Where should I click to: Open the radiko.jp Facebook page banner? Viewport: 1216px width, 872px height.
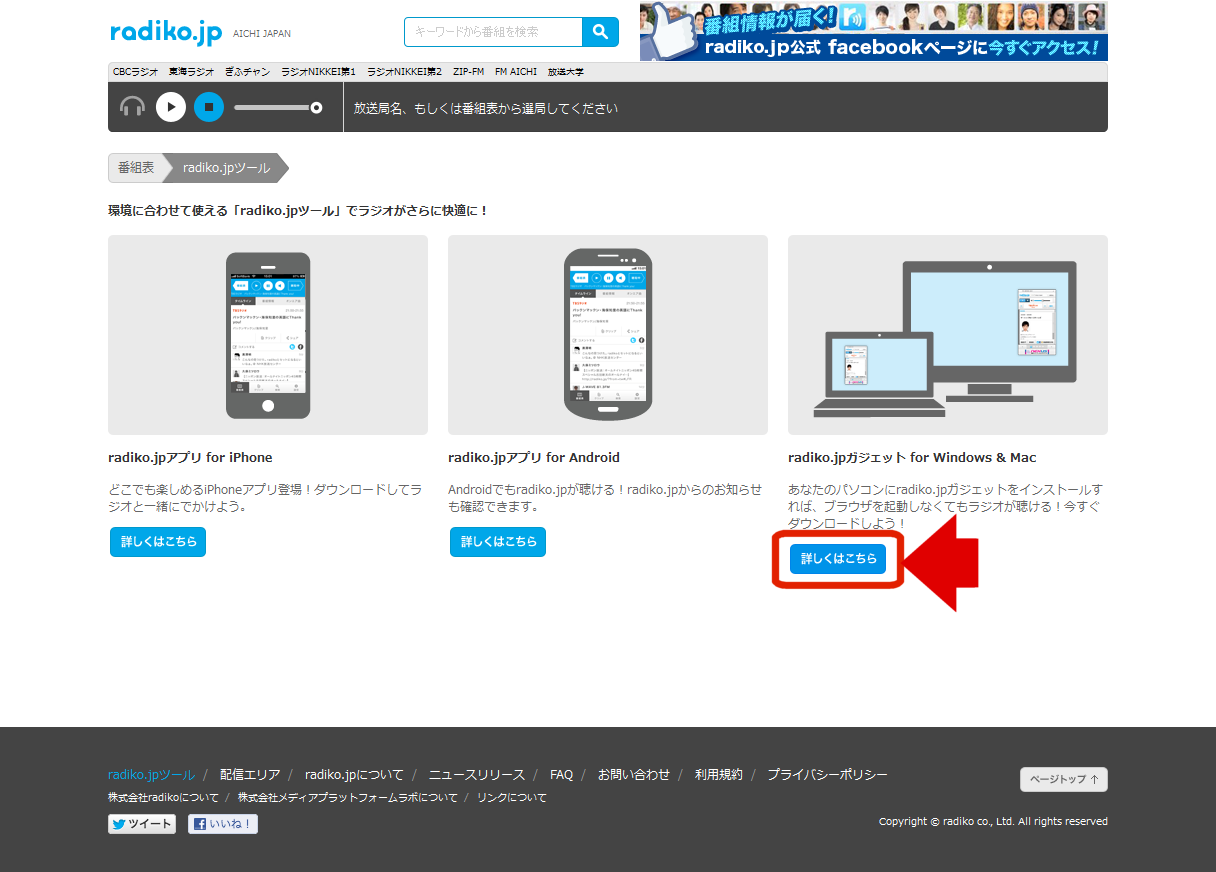[x=873, y=31]
